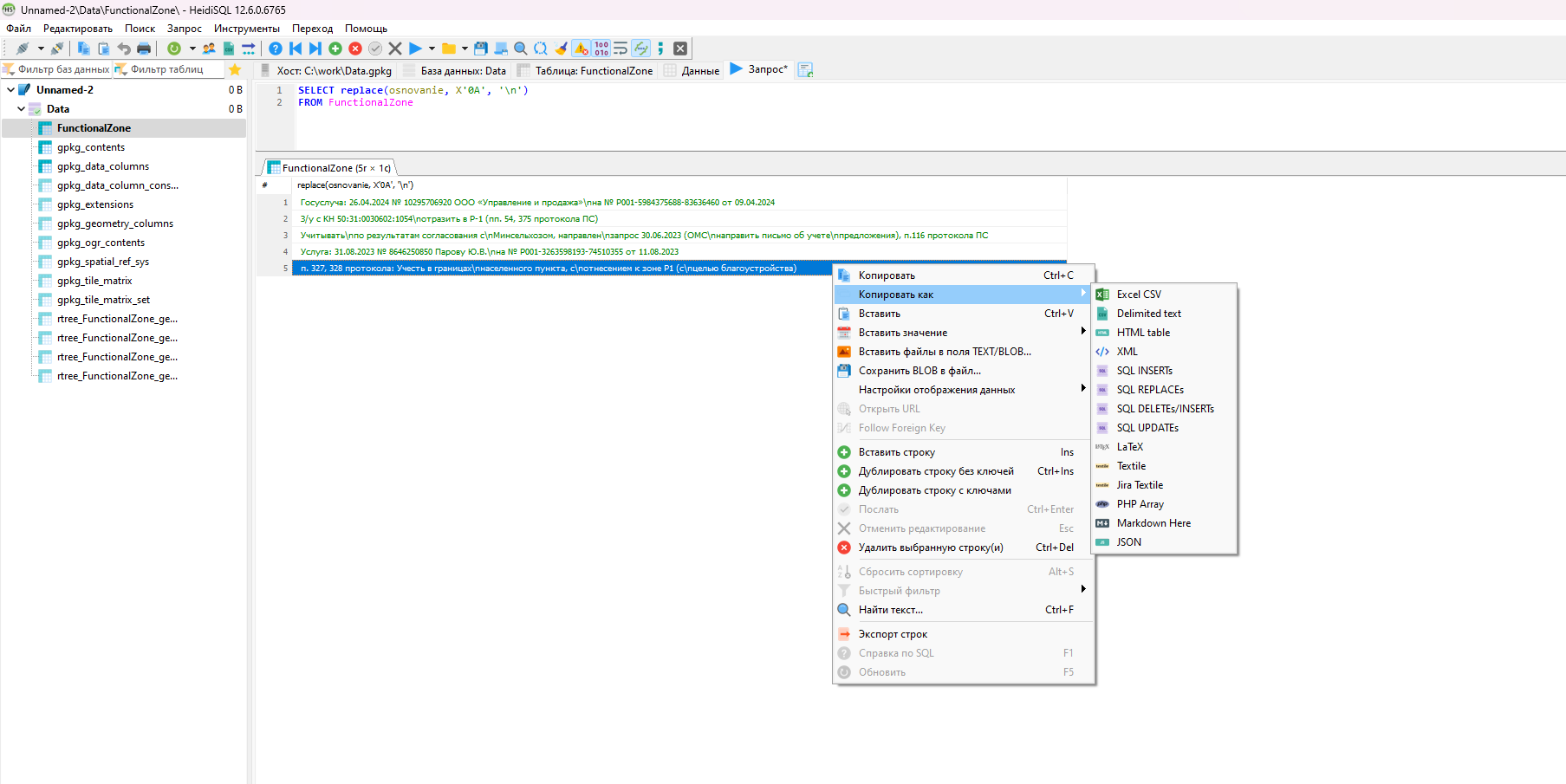Image resolution: width=1566 pixels, height=784 pixels.
Task: Toggle binary-as-hex 1010 display button
Action: point(601,49)
